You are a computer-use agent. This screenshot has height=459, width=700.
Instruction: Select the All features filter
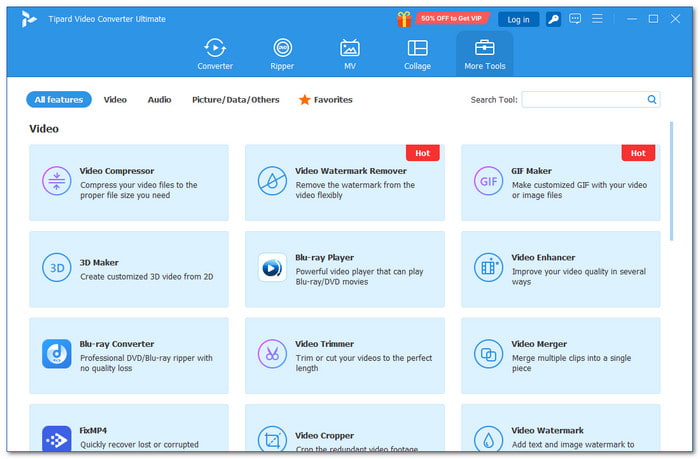coord(59,100)
